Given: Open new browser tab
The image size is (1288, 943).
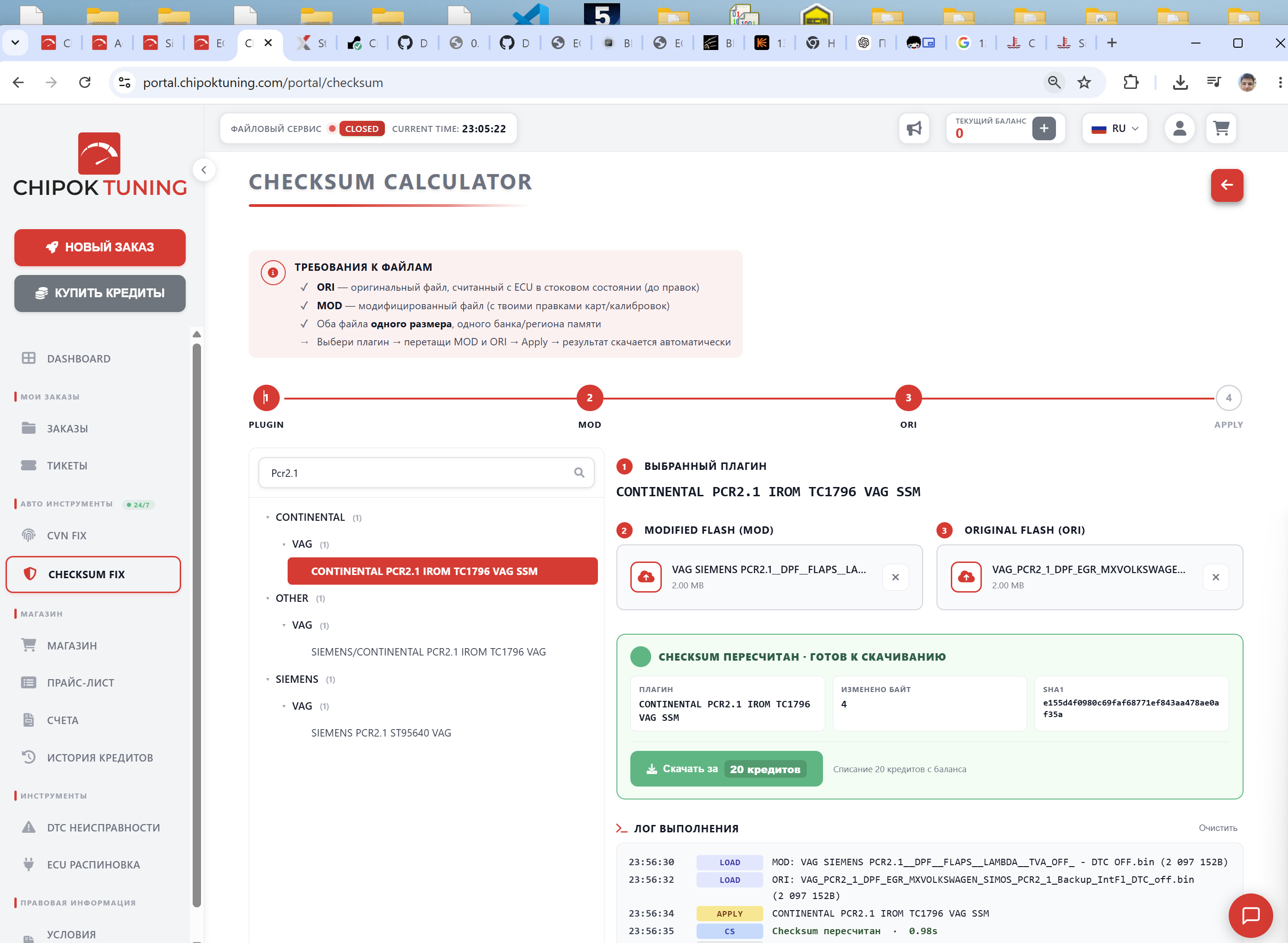Looking at the screenshot, I should pos(1112,43).
